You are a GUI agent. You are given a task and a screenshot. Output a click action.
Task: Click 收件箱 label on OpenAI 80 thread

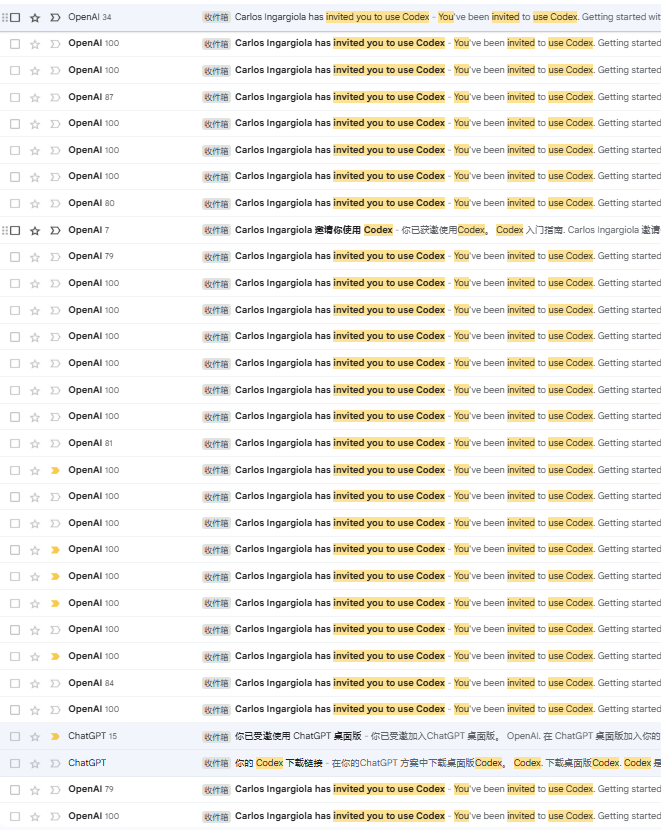[x=216, y=204]
